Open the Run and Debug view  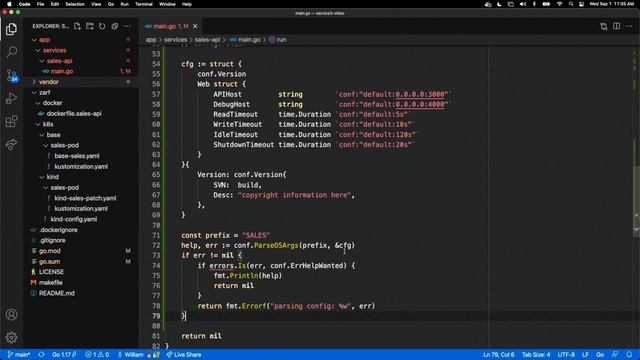click(x=11, y=98)
